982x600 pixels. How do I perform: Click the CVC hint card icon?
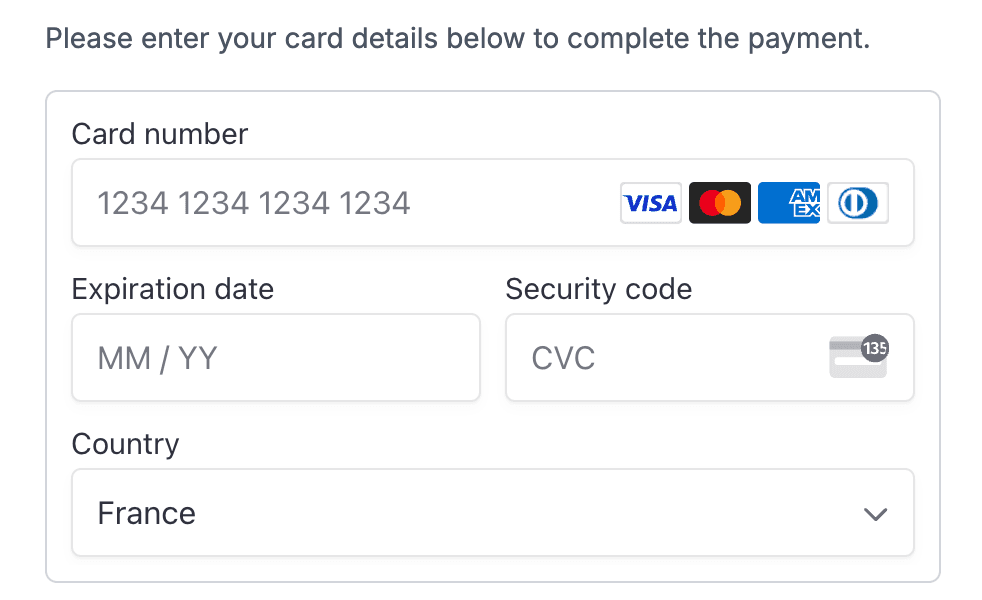click(x=857, y=358)
